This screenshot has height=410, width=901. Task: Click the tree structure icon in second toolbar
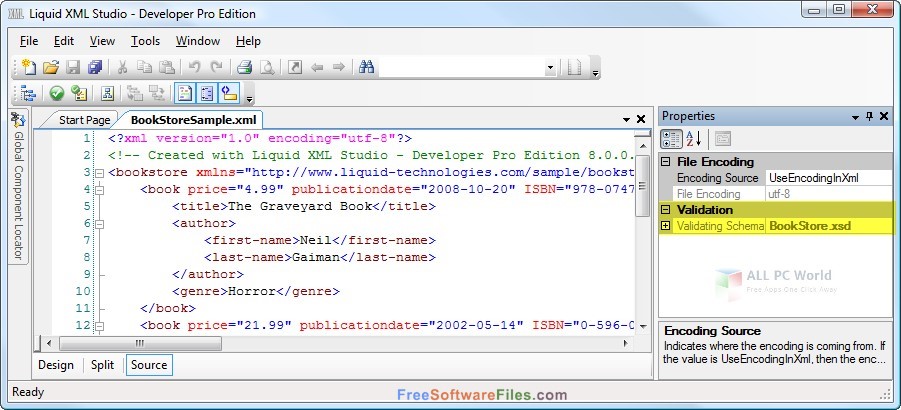[28, 93]
